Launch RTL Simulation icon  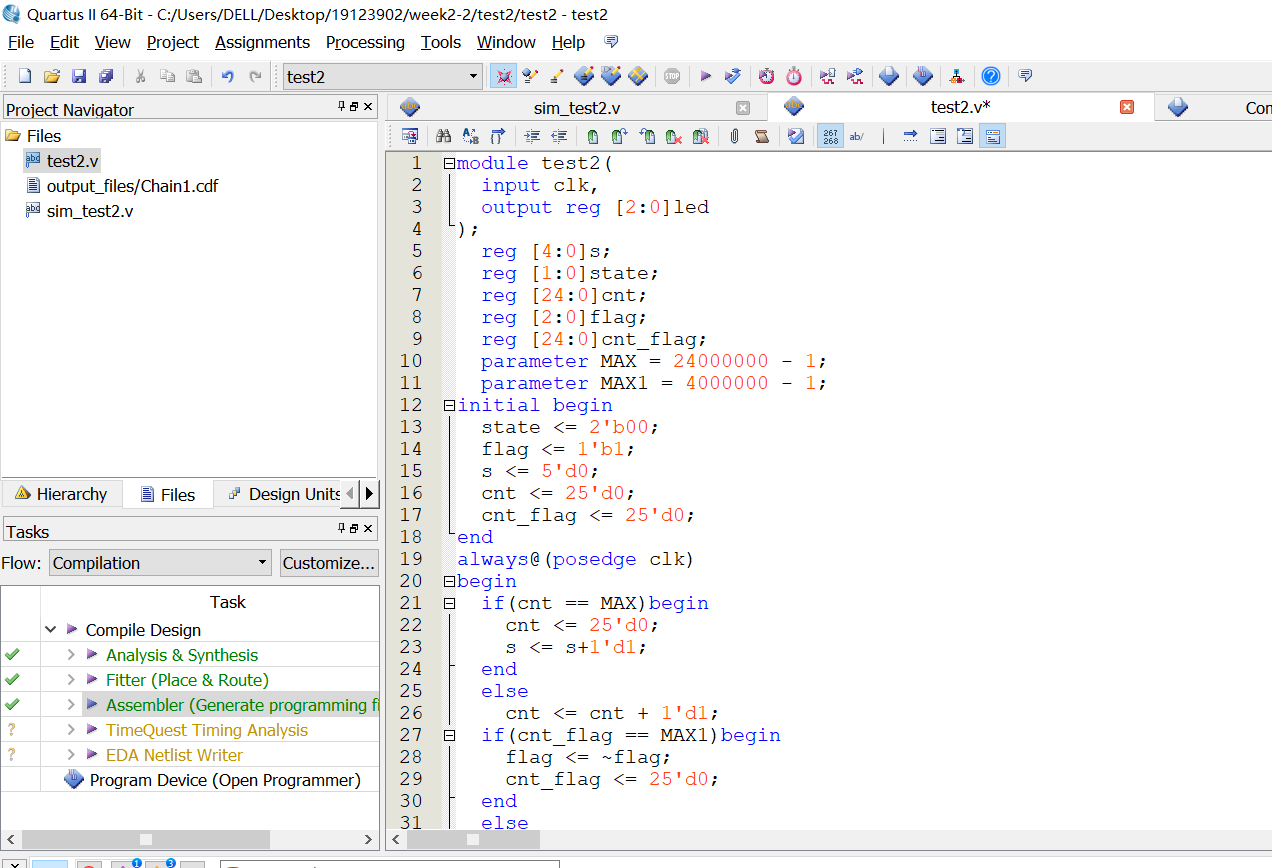[827, 76]
